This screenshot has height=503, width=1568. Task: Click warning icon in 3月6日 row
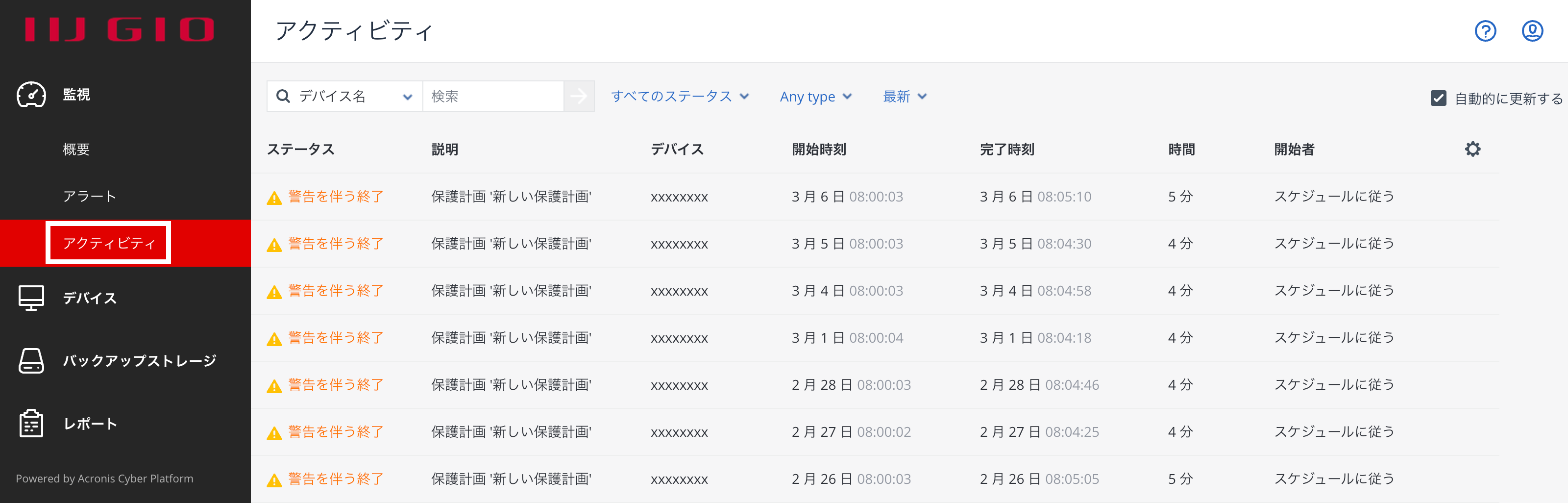click(274, 198)
